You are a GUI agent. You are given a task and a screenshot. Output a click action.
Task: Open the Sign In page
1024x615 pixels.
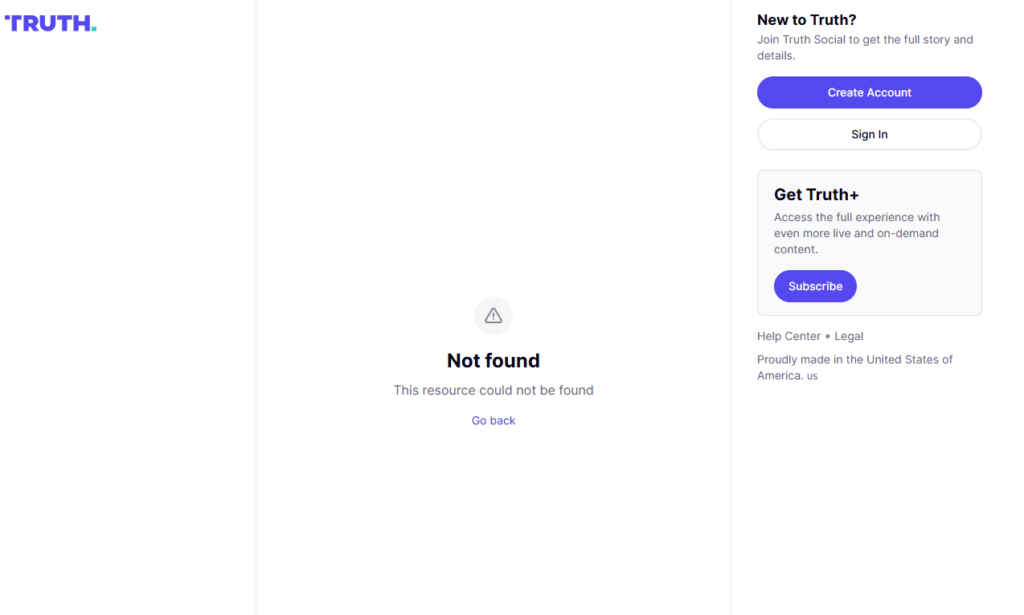(869, 134)
